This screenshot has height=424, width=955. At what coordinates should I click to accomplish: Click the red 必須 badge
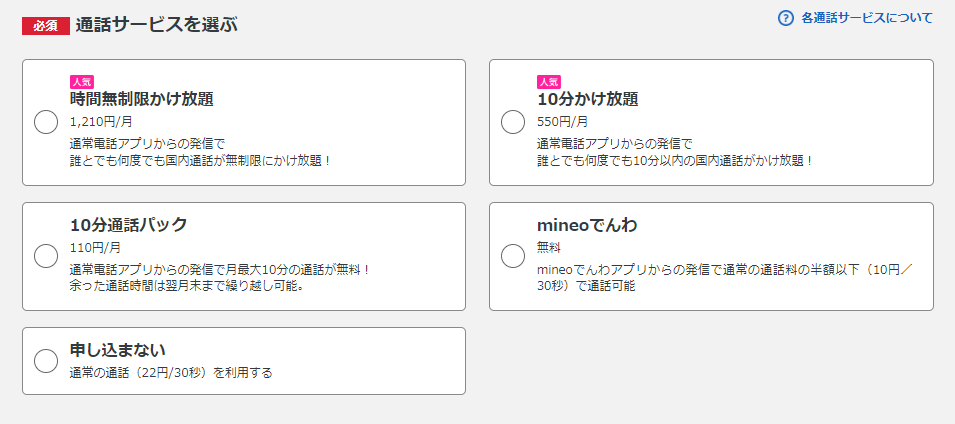pos(45,25)
